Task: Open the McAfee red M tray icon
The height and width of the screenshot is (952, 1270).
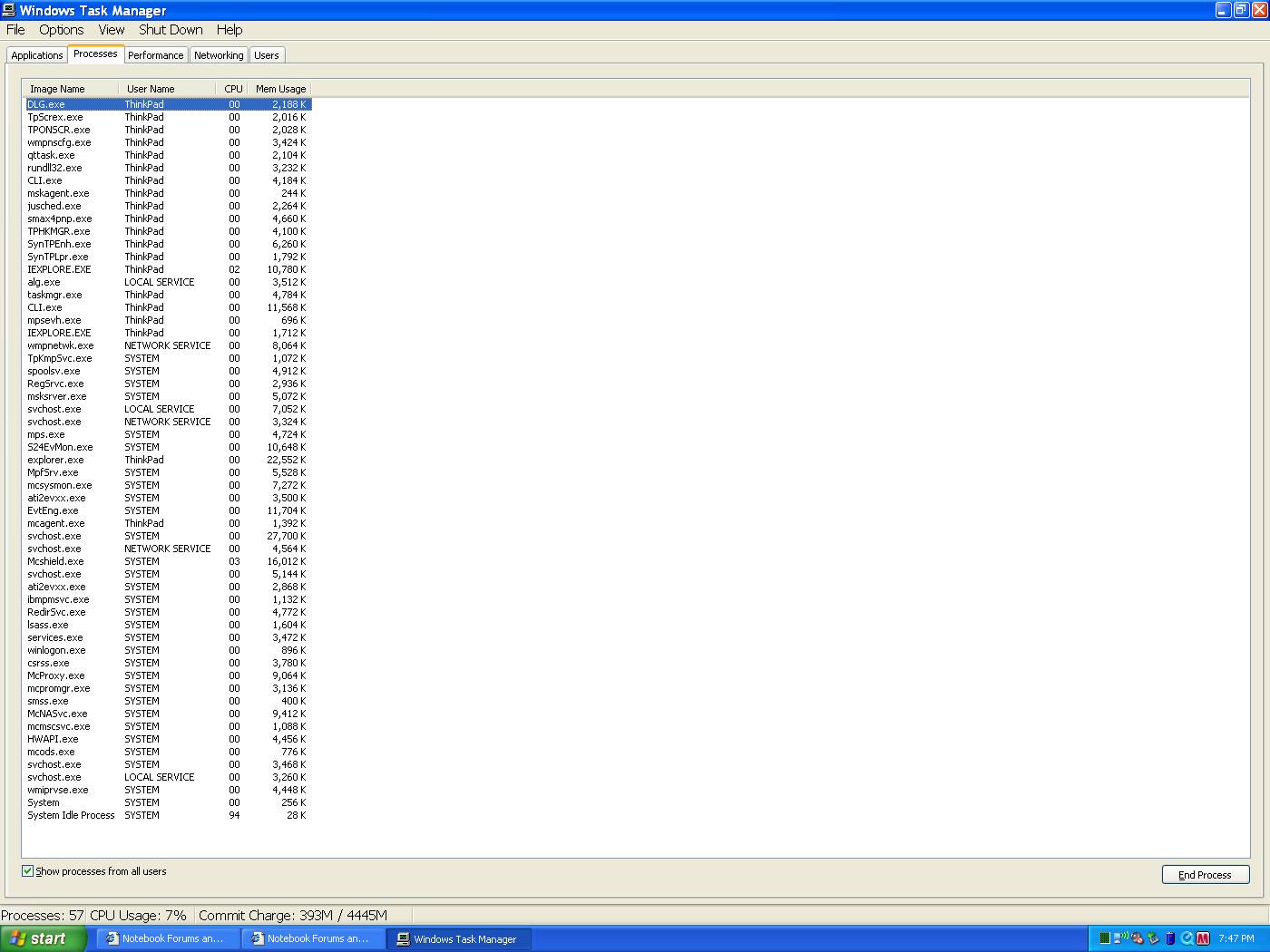Action: click(x=1203, y=938)
